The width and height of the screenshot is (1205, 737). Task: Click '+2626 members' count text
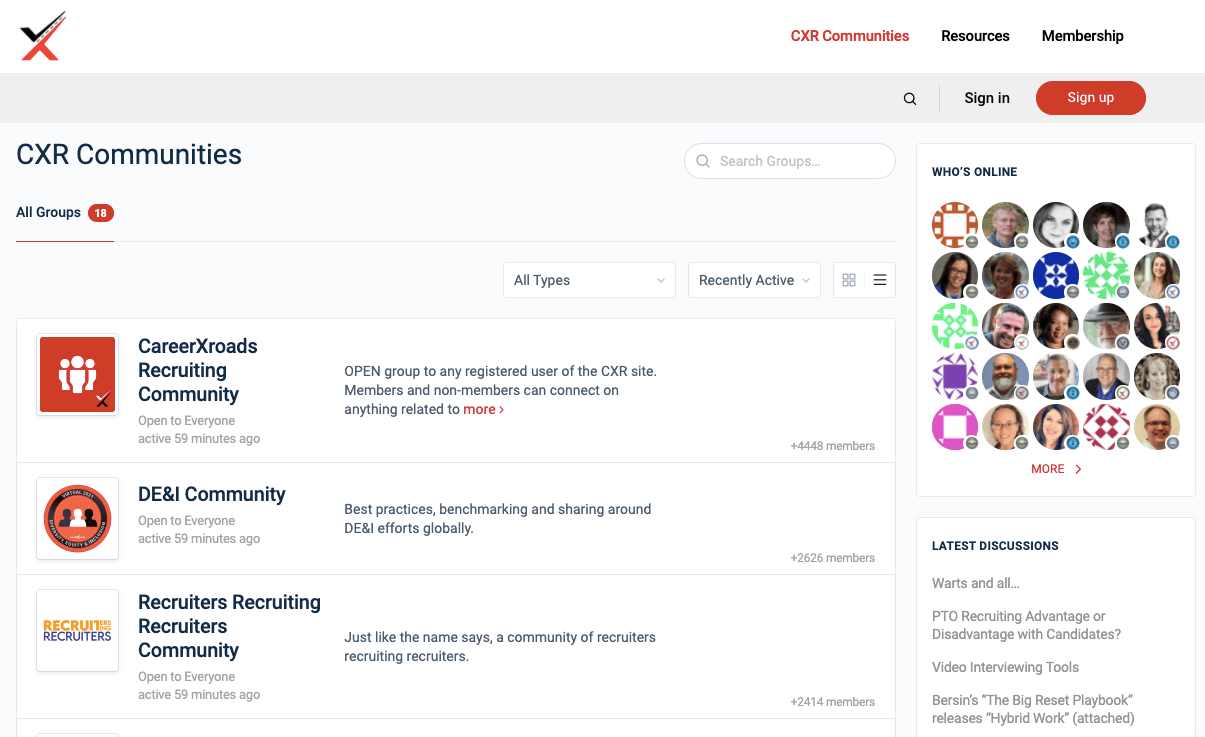[x=832, y=558]
